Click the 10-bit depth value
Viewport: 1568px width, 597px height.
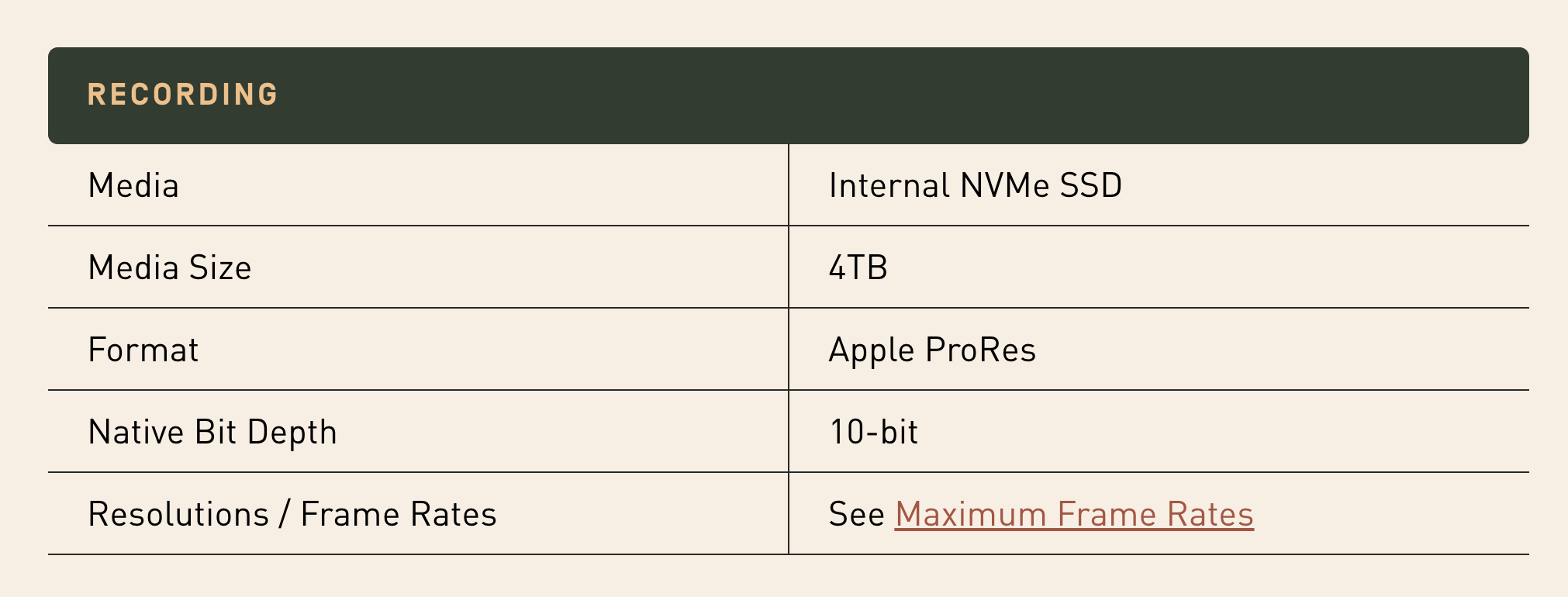[x=873, y=433]
